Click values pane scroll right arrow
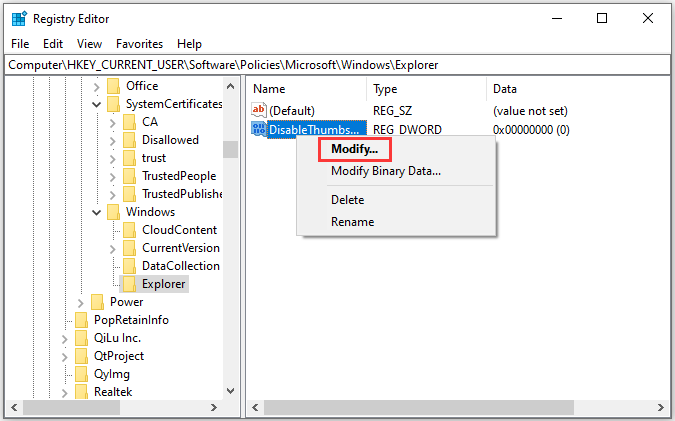 [661, 407]
